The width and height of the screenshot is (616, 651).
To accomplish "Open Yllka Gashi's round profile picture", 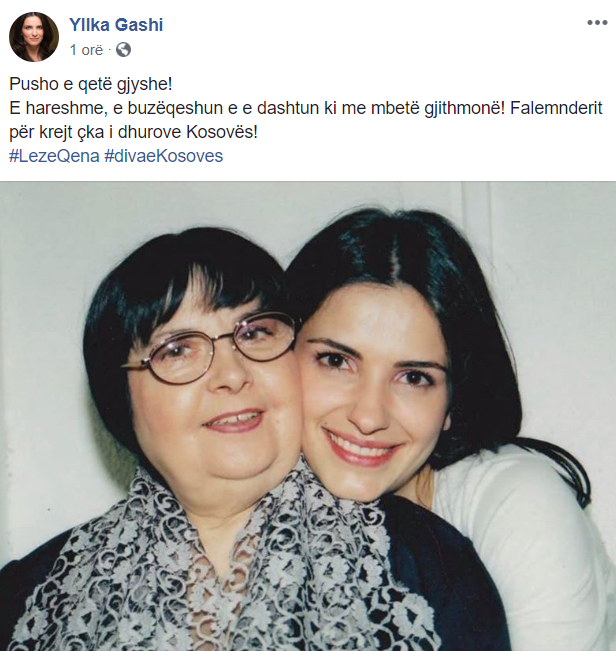I will click(x=34, y=37).
